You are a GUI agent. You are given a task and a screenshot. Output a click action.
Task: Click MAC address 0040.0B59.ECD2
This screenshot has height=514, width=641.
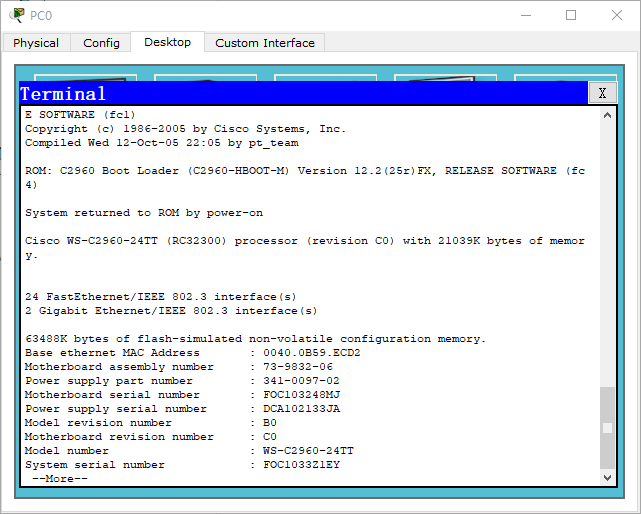[x=312, y=352]
